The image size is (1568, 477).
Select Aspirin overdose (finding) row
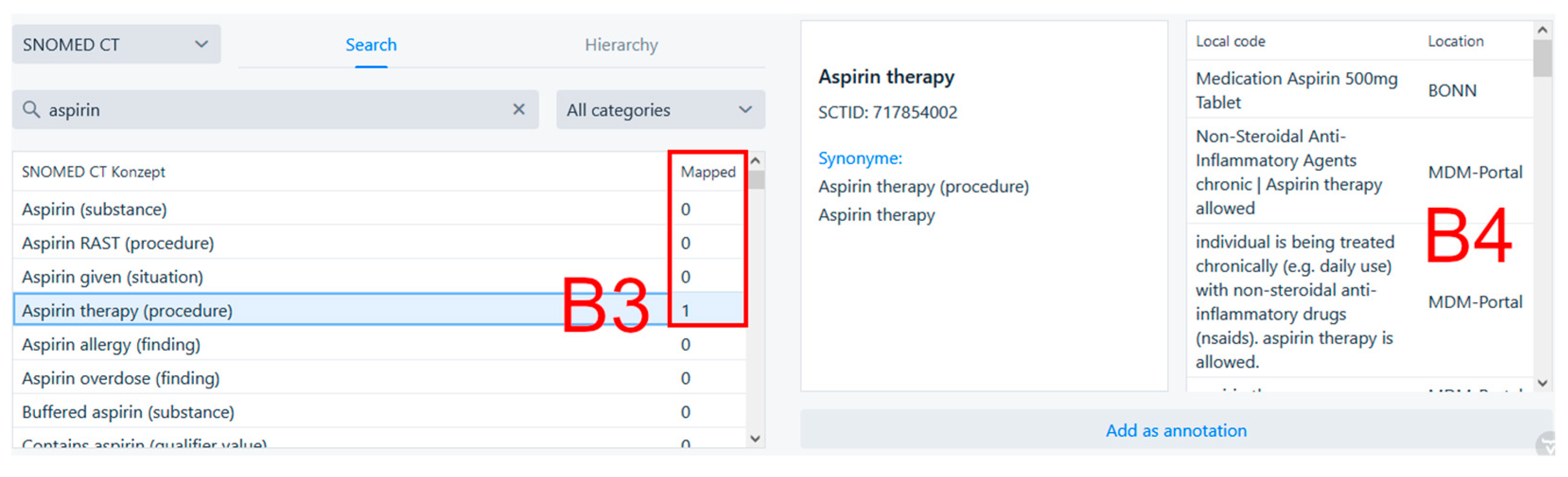[121, 379]
